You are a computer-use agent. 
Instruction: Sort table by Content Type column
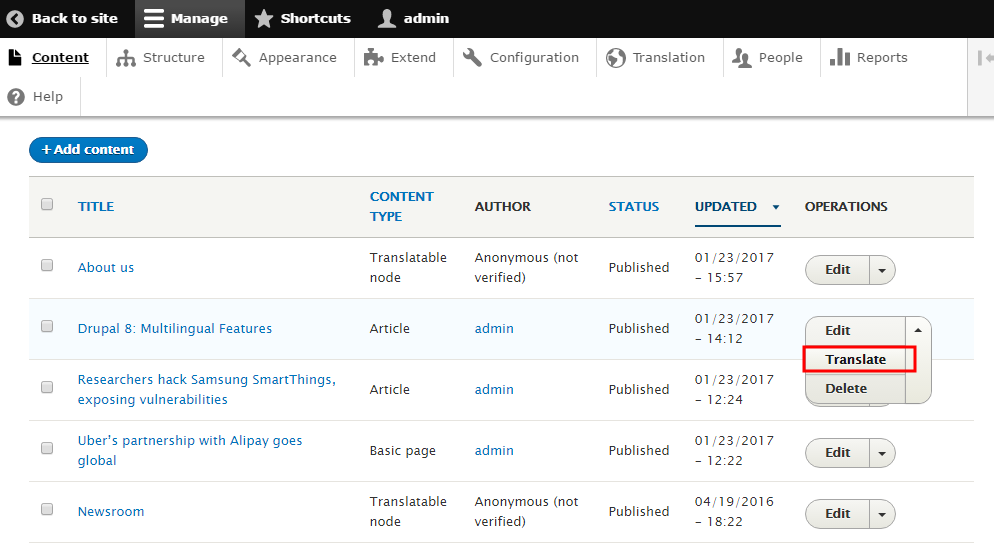401,207
